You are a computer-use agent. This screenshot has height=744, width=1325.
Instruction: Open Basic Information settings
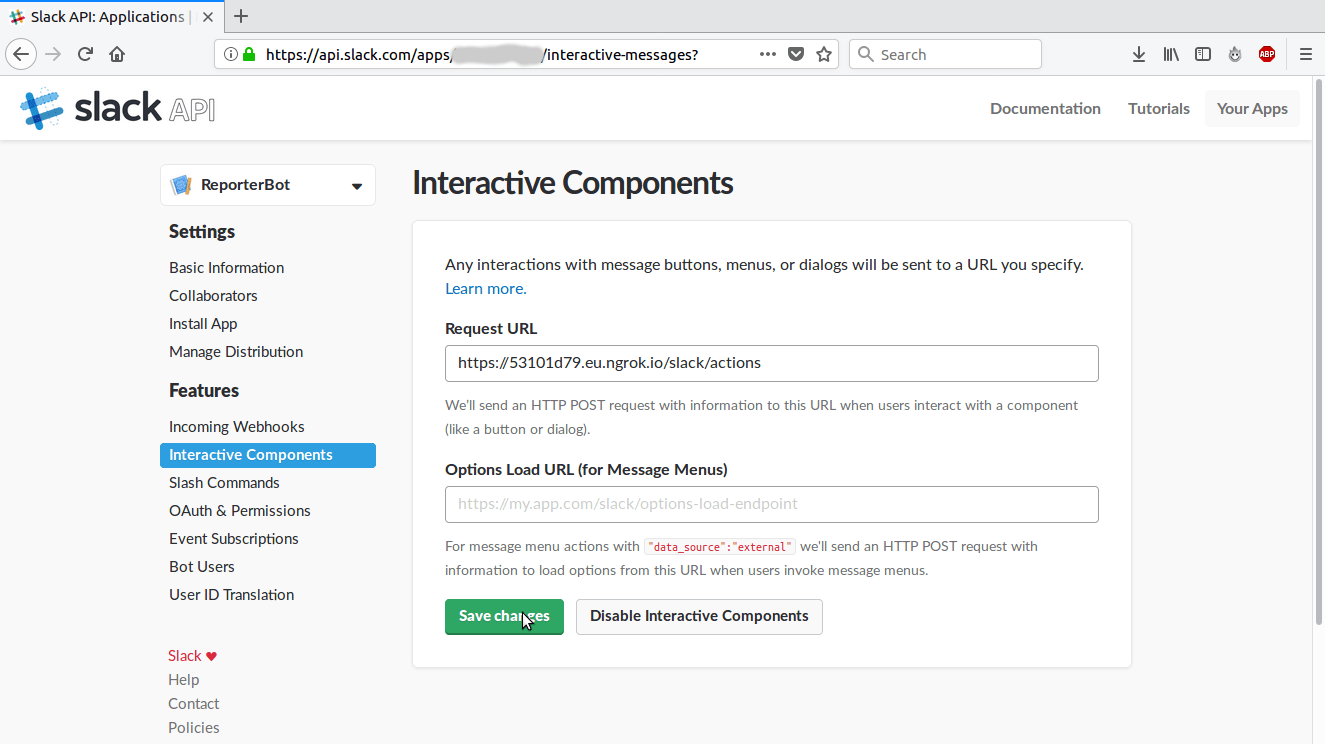226,267
